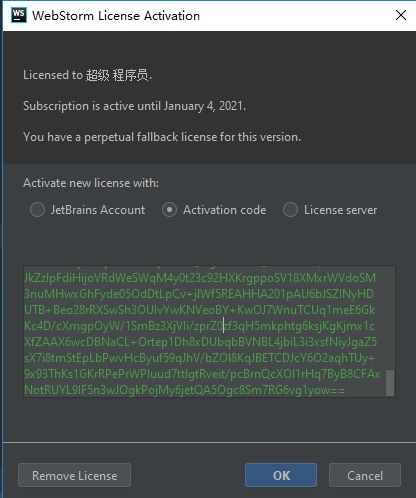Confirm with the OK button
416x498 pixels.
pos(281,475)
